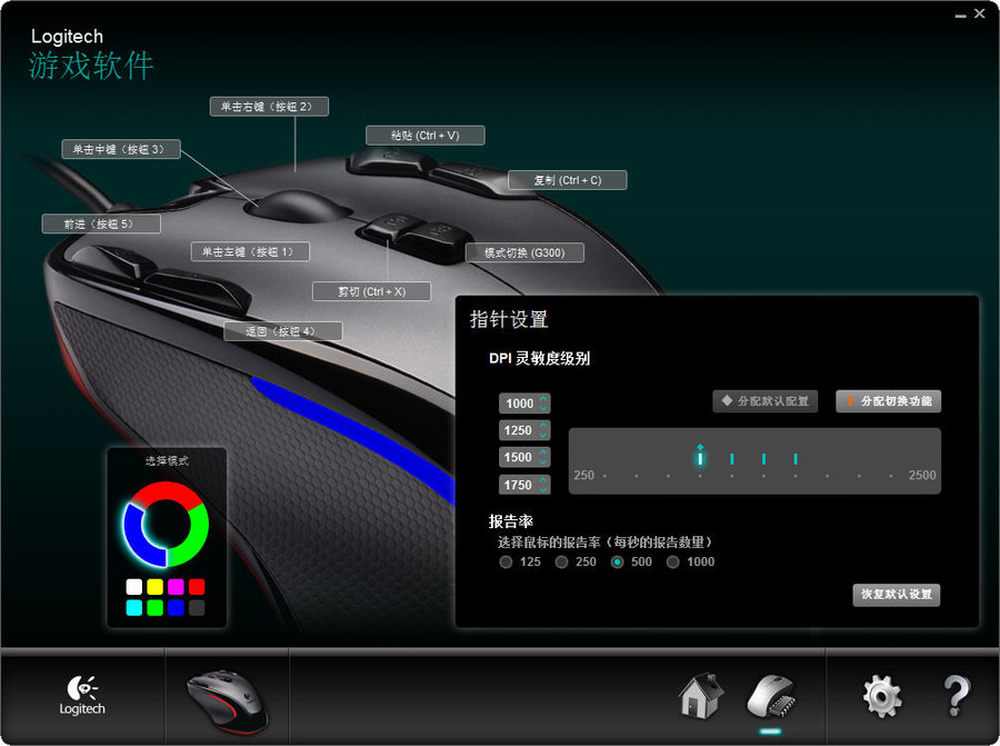The width and height of the screenshot is (1000, 746).
Task: Pick the blue color swatch
Action: pos(176,608)
